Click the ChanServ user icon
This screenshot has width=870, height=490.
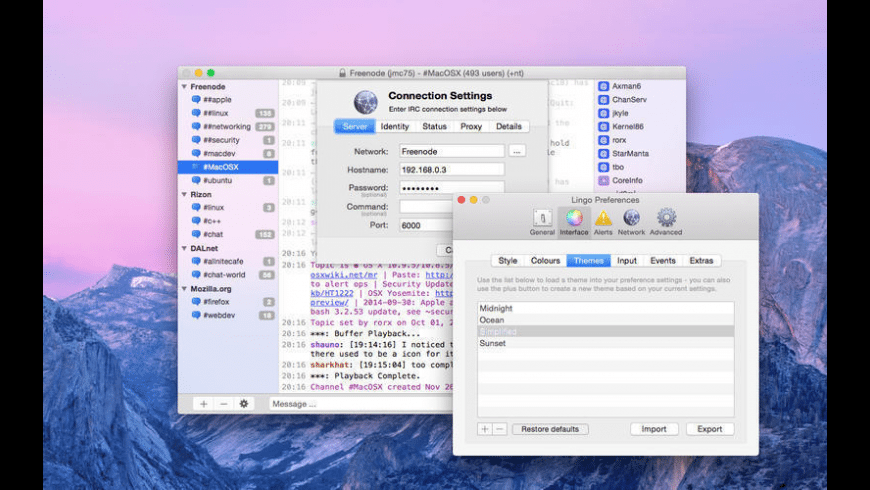(604, 100)
